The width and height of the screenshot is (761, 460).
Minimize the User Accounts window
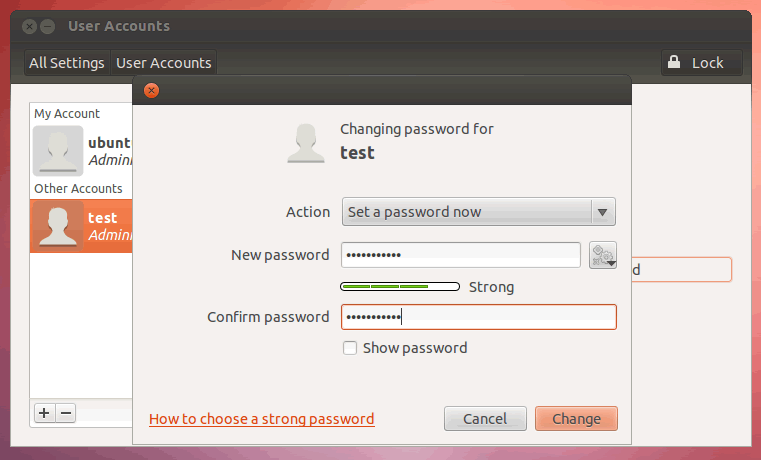47,26
